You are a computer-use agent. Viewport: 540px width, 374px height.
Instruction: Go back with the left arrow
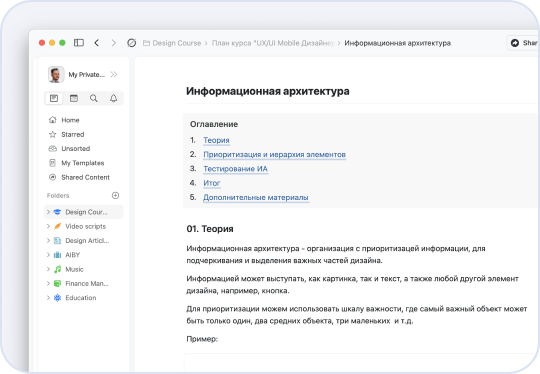point(97,43)
